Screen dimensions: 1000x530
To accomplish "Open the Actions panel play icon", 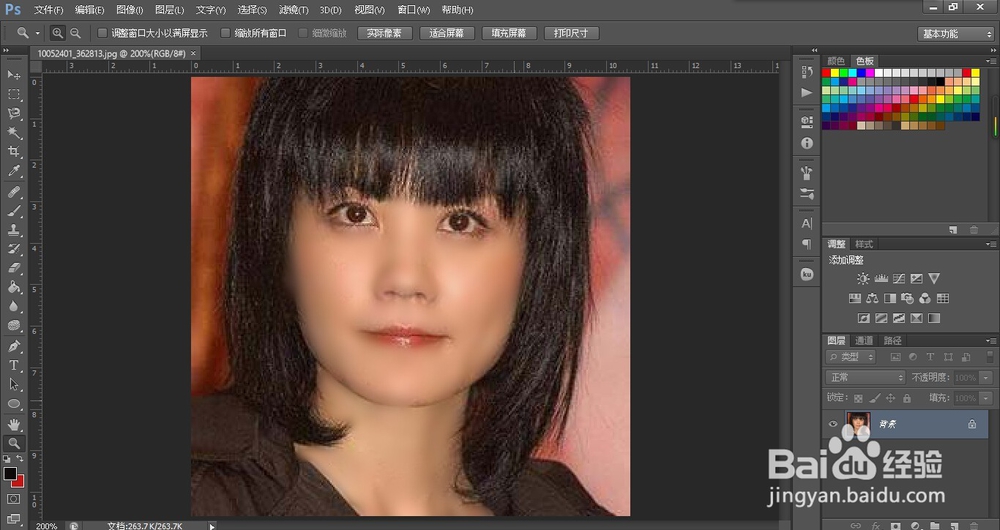I will pos(807,92).
